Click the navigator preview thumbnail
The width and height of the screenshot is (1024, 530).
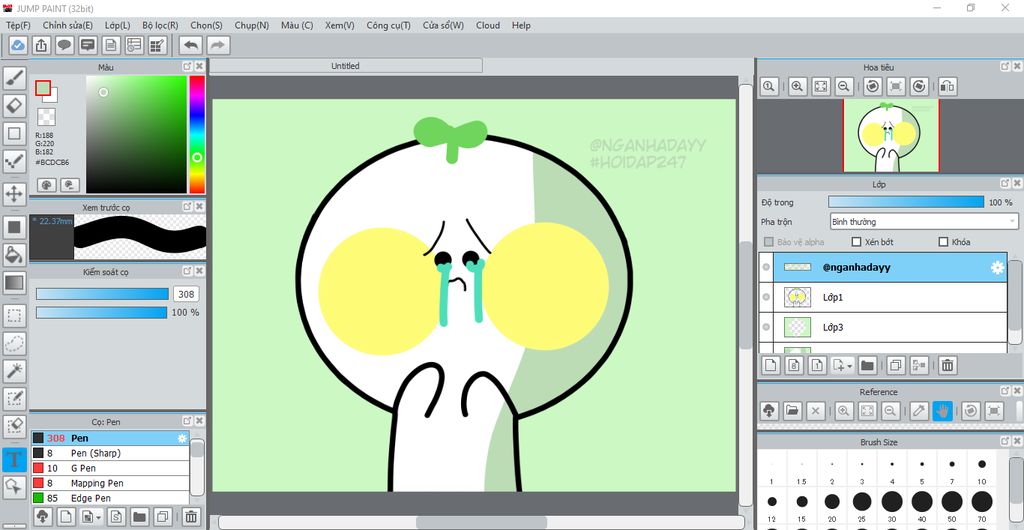click(891, 136)
